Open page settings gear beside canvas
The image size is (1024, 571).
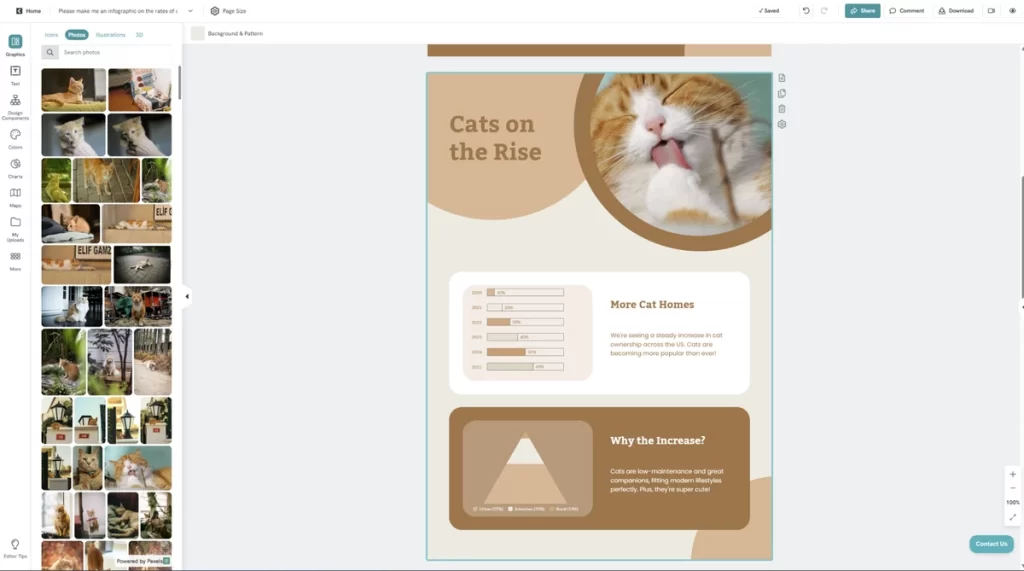coord(782,124)
